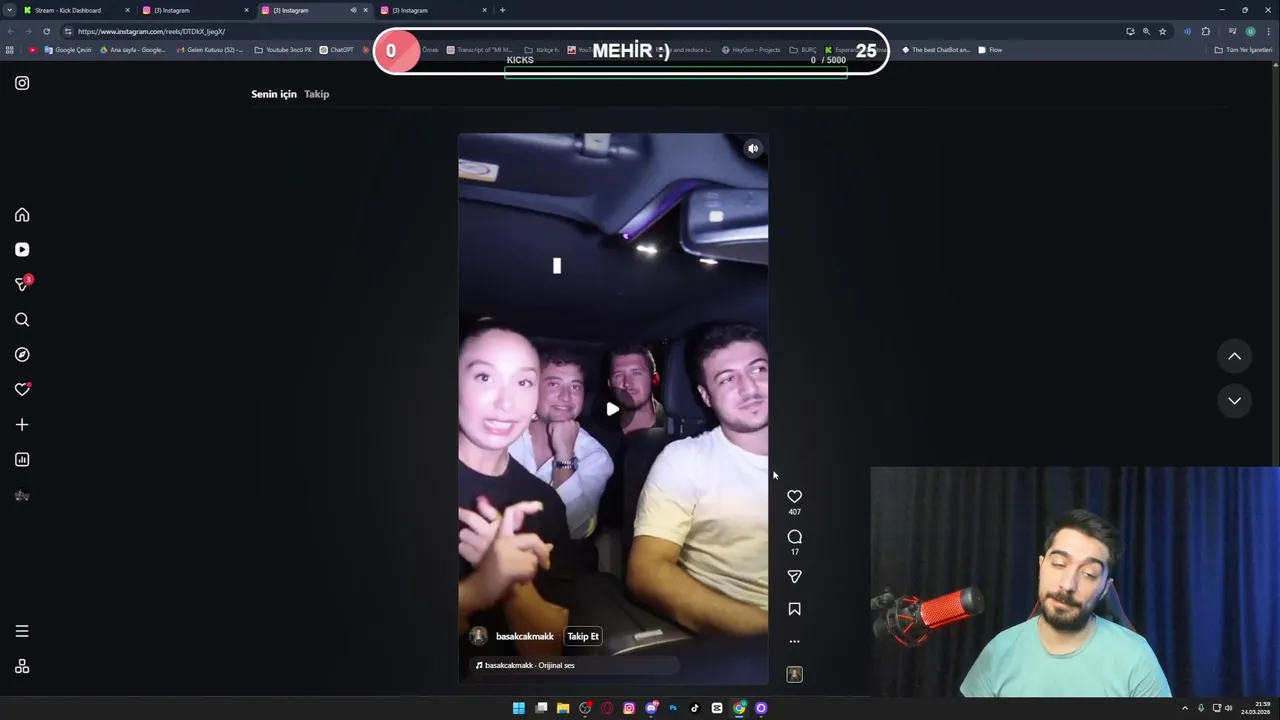Bookmark this page with the star icon
The height and width of the screenshot is (720, 1280).
click(x=1162, y=31)
